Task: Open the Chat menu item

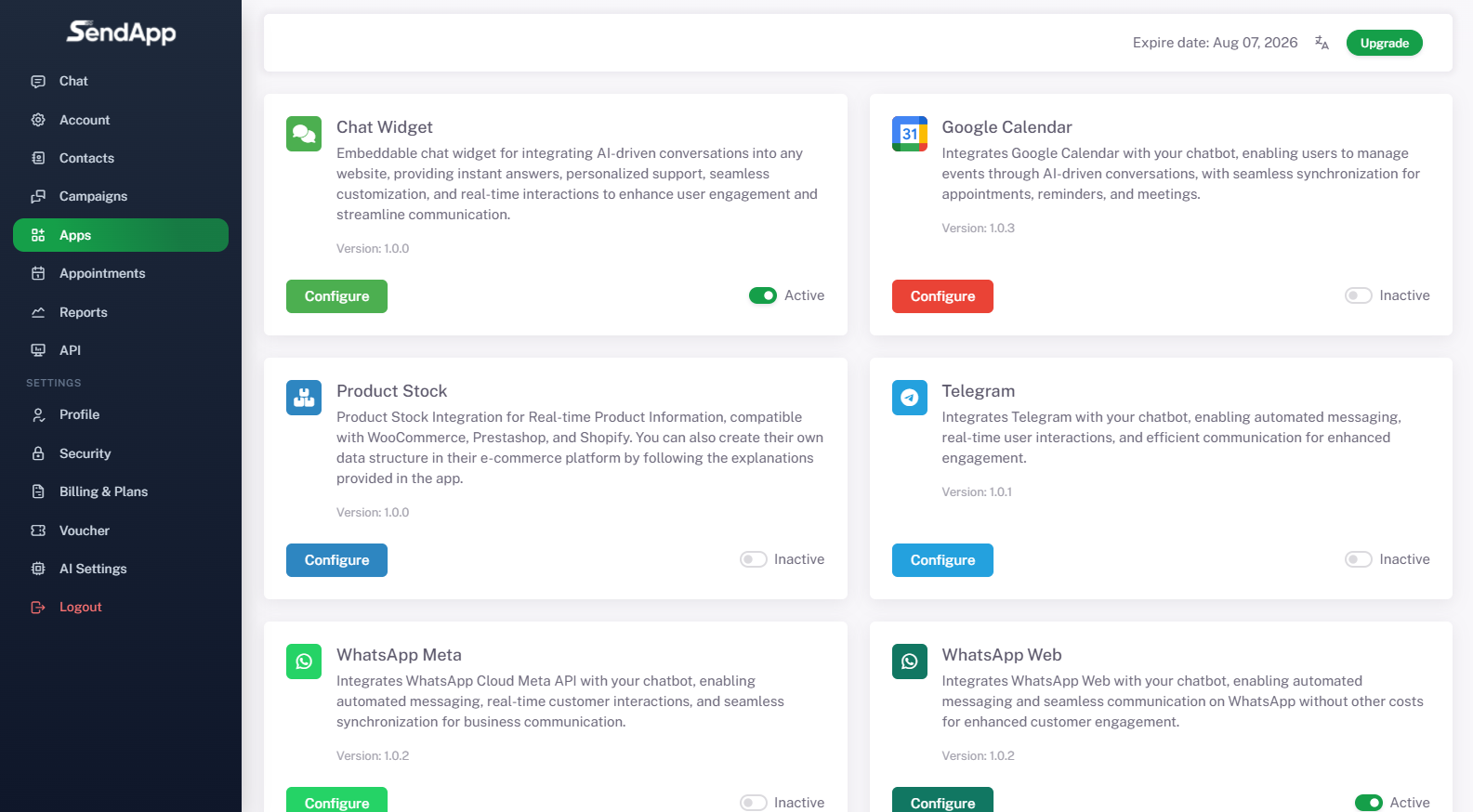Action: pos(121,82)
